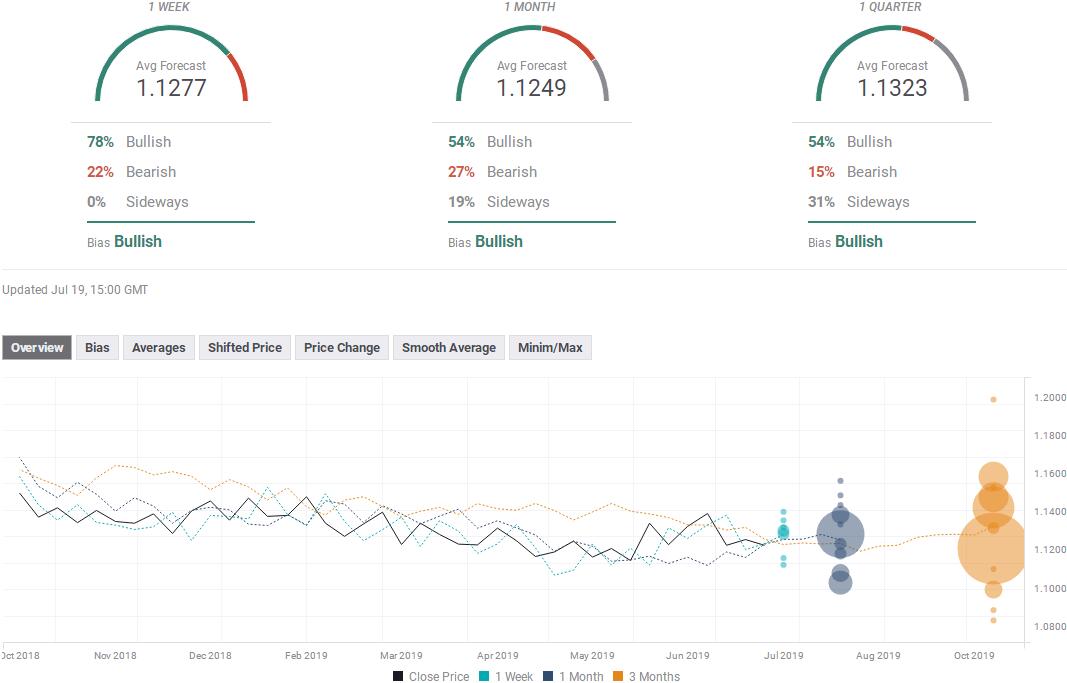Image resolution: width=1067 pixels, height=683 pixels.
Task: Select the Minim/Max tab
Action: (550, 348)
